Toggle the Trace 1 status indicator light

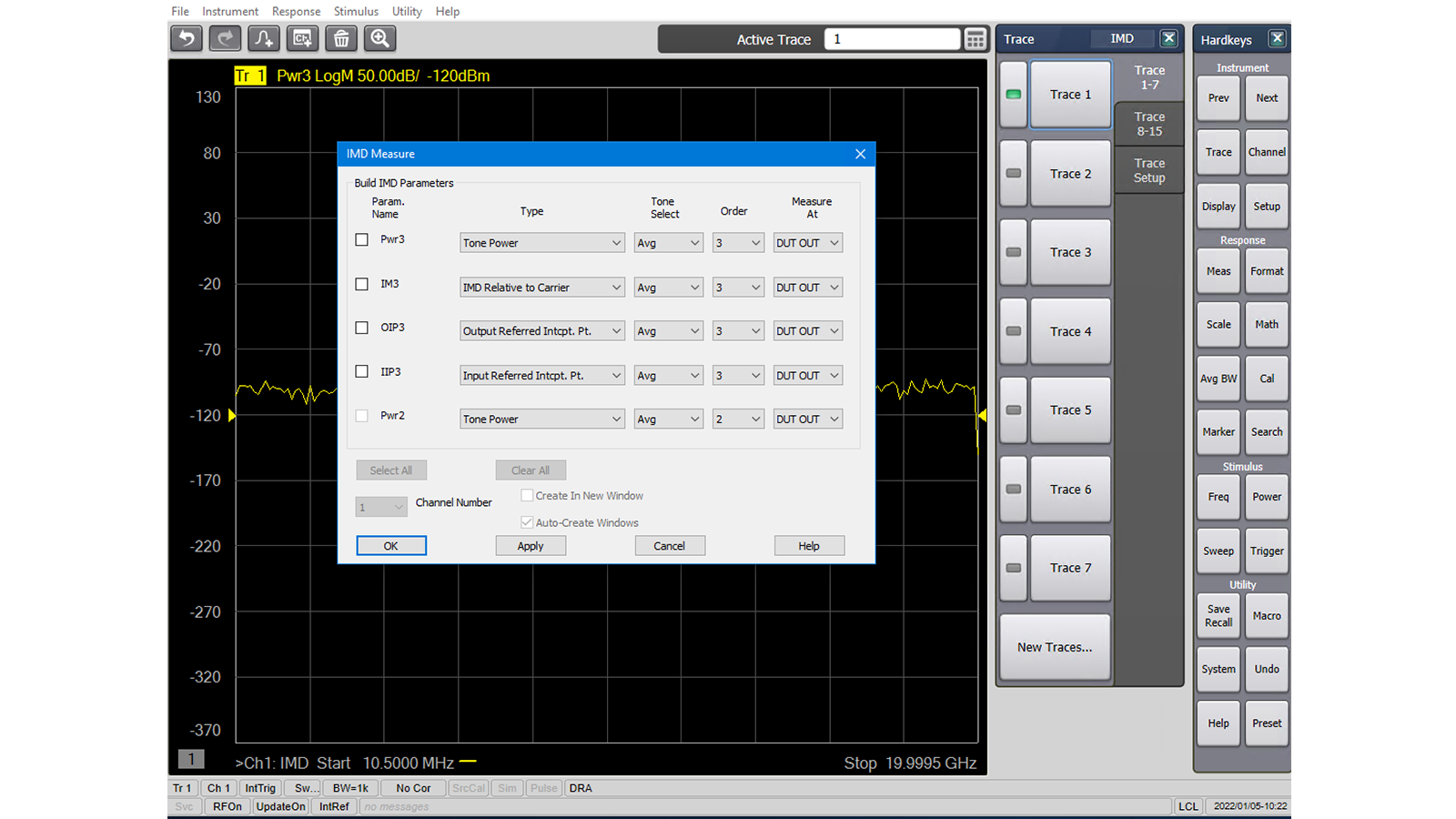point(1012,94)
